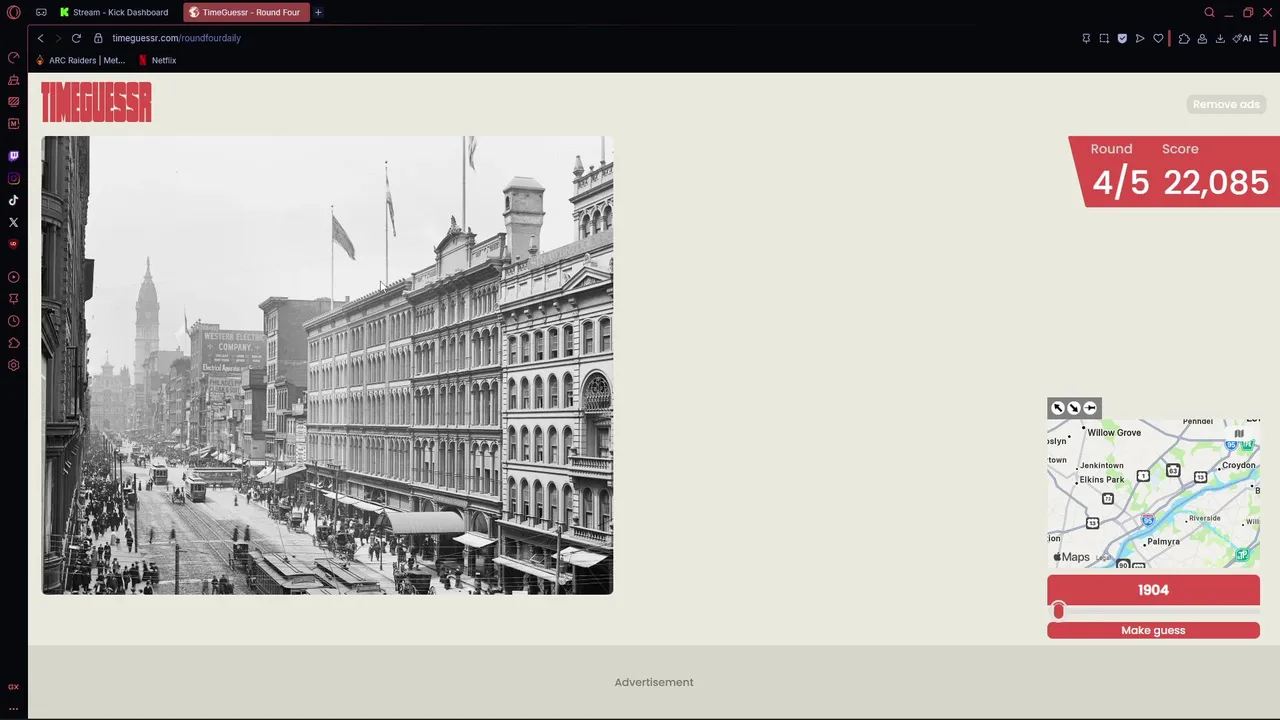This screenshot has height=720, width=1280.
Task: Click the Remove ads button
Action: point(1226,104)
